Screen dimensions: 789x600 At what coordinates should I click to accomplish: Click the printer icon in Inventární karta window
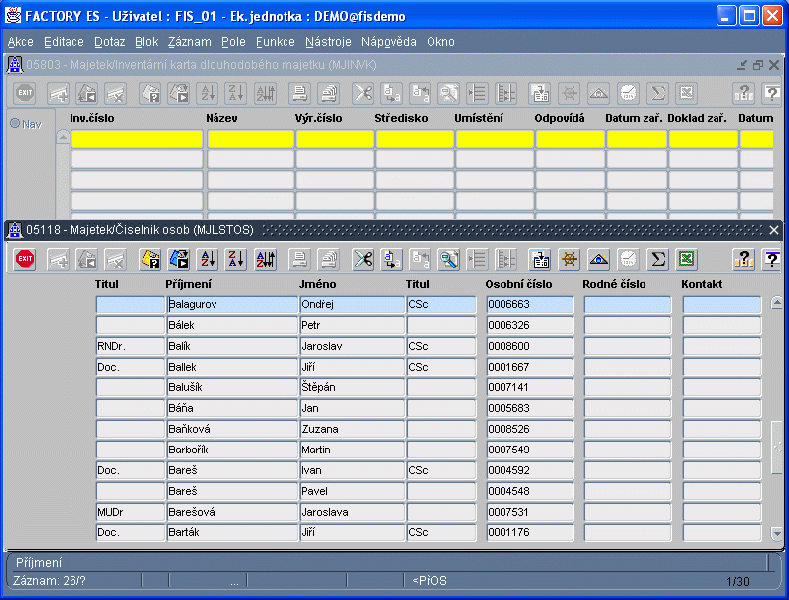[299, 93]
